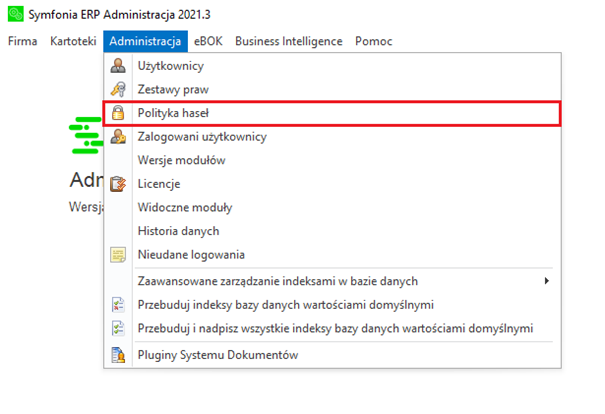Open the Firma menu

(x=23, y=41)
